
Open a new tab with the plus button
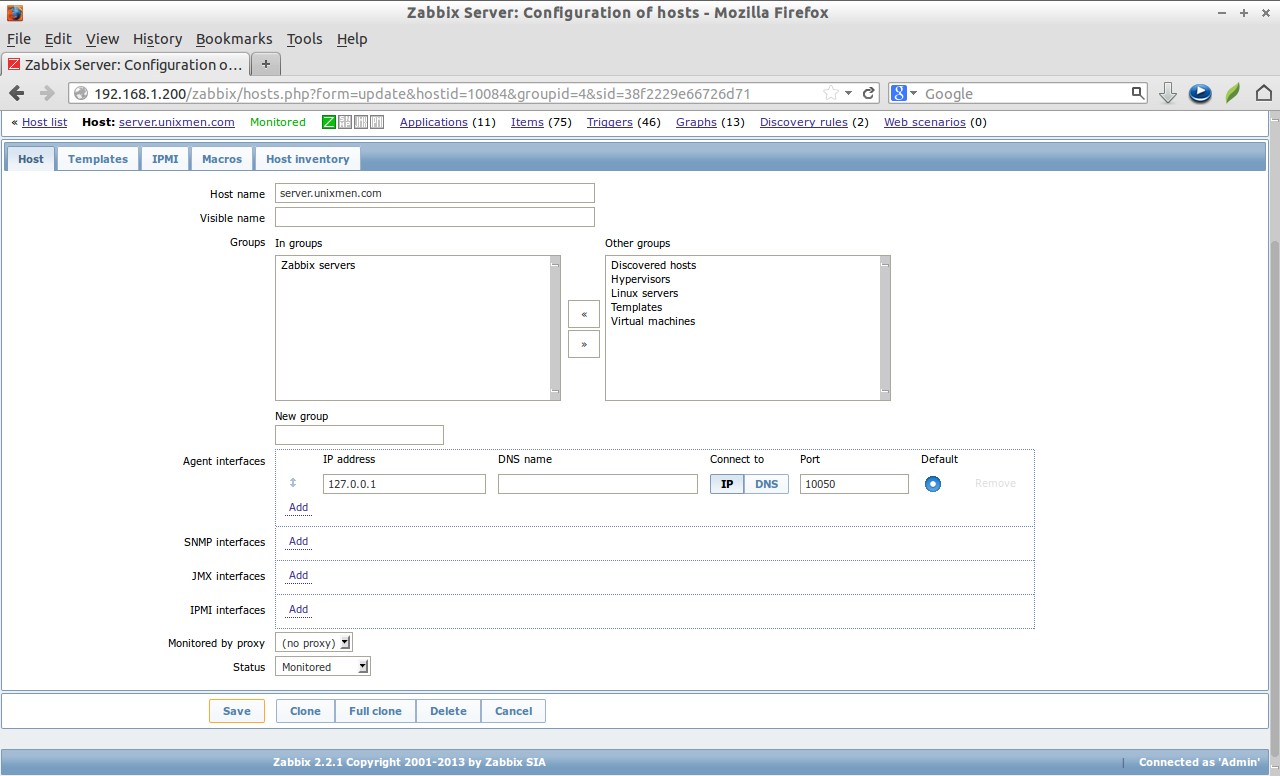pos(265,64)
